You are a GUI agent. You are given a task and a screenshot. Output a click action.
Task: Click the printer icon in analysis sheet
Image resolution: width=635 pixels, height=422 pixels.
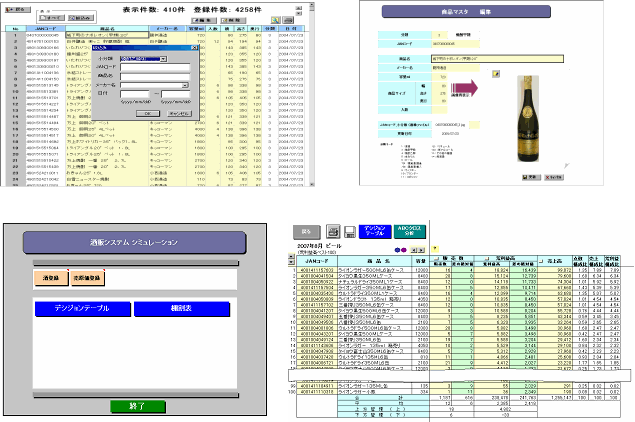click(x=333, y=232)
